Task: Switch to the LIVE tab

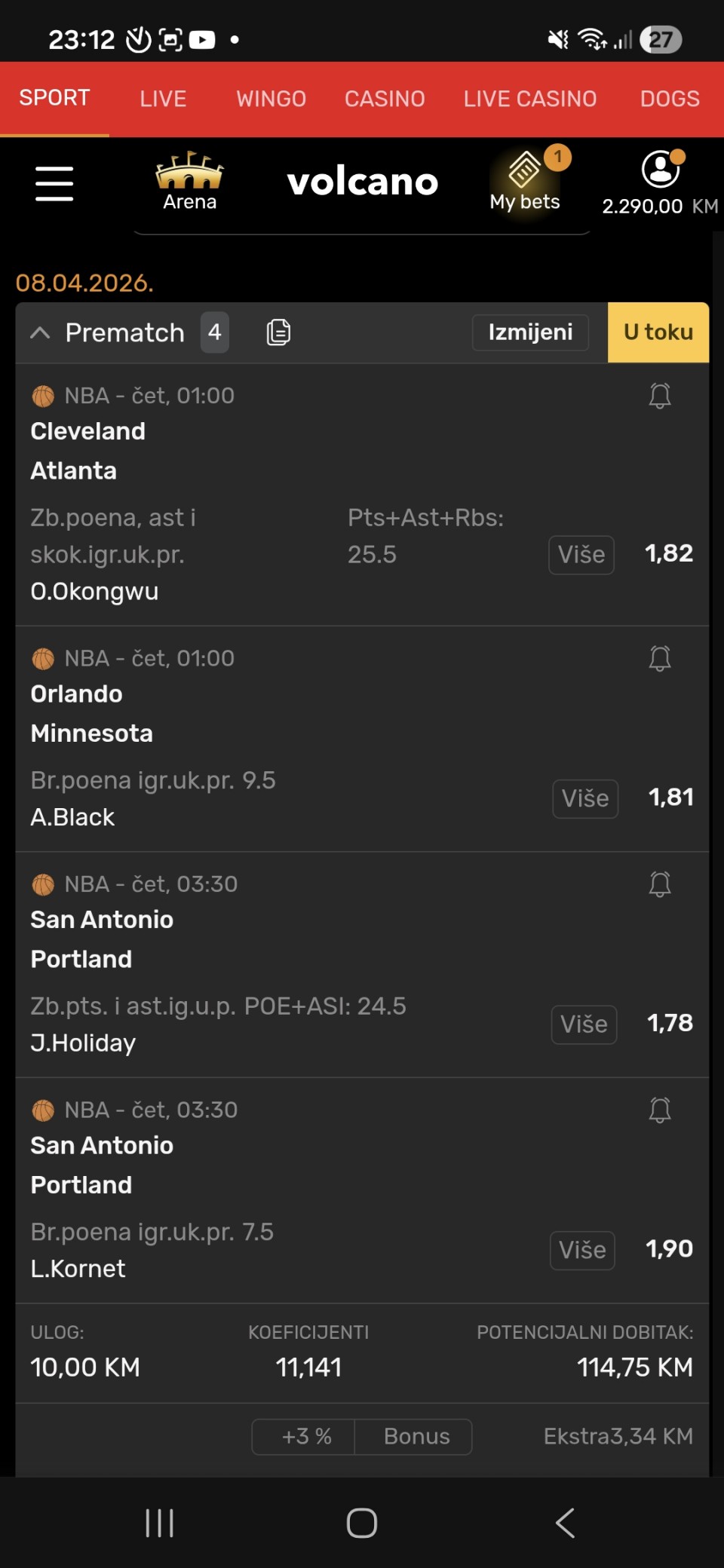Action: tap(163, 99)
